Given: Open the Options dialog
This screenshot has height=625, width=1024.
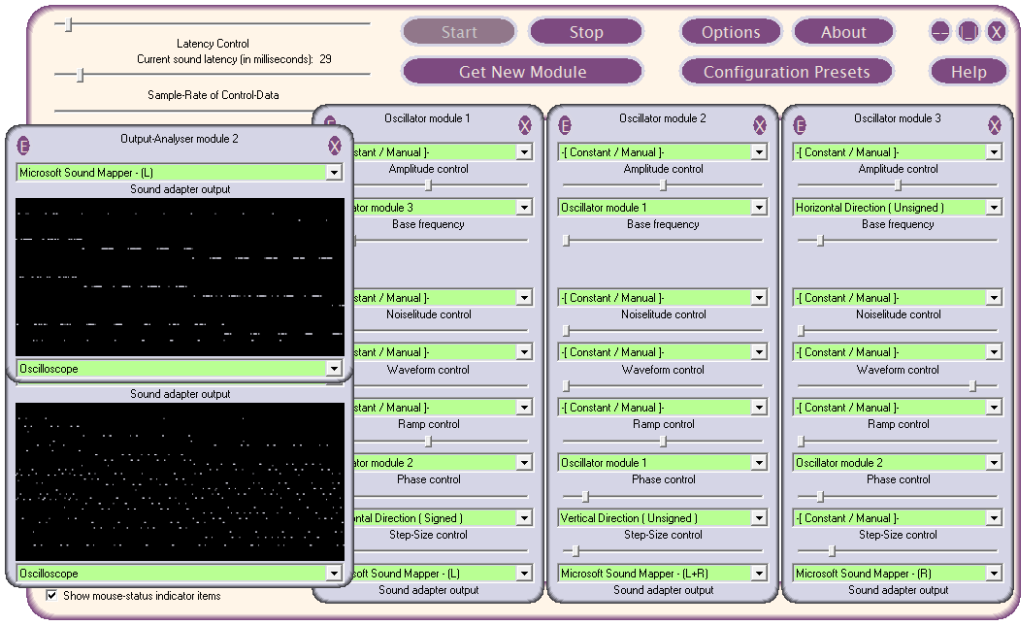Looking at the screenshot, I should point(731,32).
